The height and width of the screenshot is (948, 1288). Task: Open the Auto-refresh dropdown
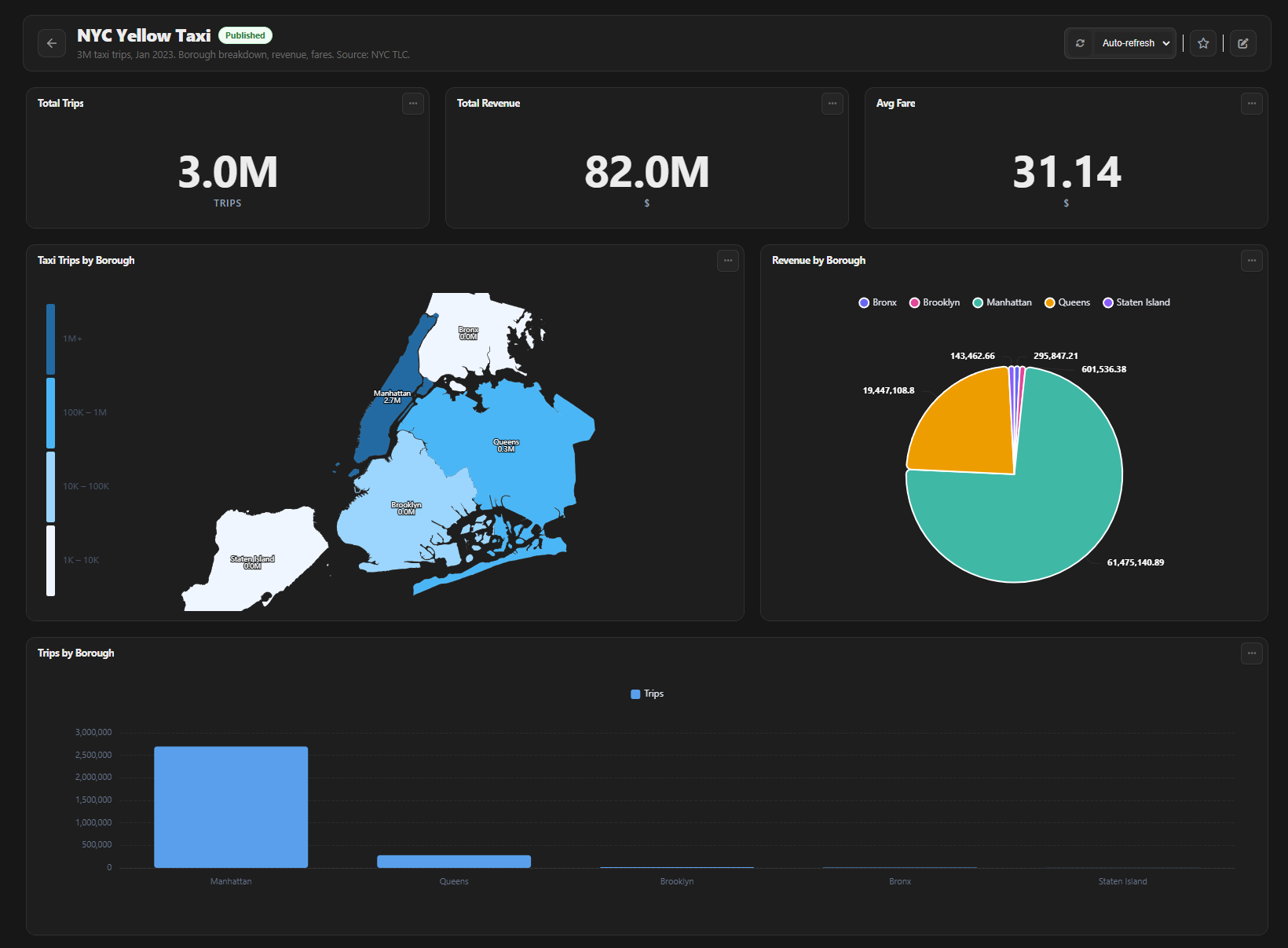click(x=1136, y=43)
